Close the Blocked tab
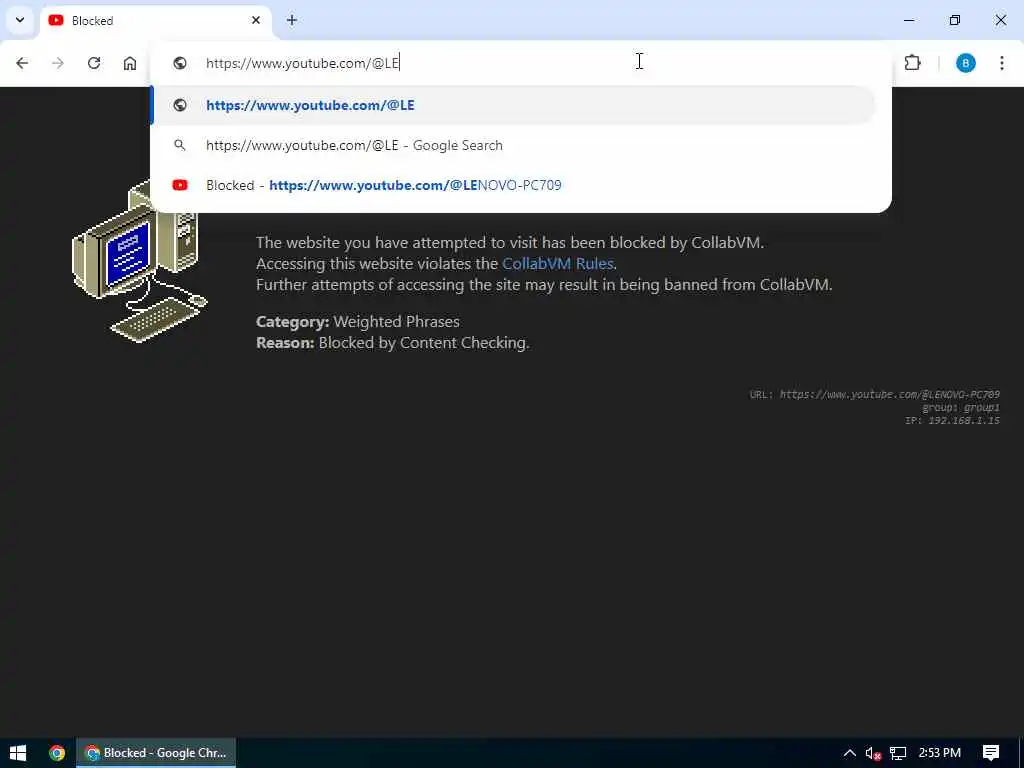This screenshot has height=768, width=1024. click(256, 20)
